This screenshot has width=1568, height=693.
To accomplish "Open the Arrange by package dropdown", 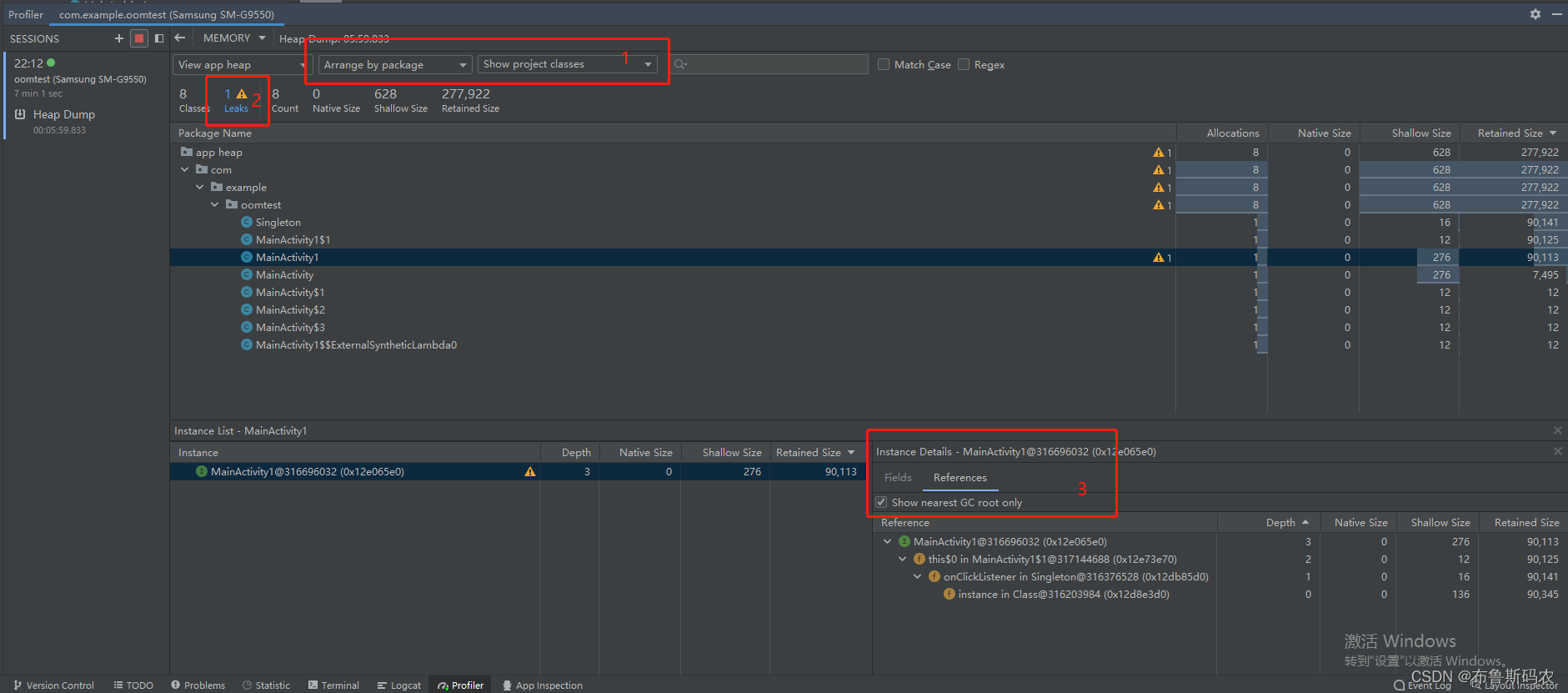I will [x=396, y=64].
